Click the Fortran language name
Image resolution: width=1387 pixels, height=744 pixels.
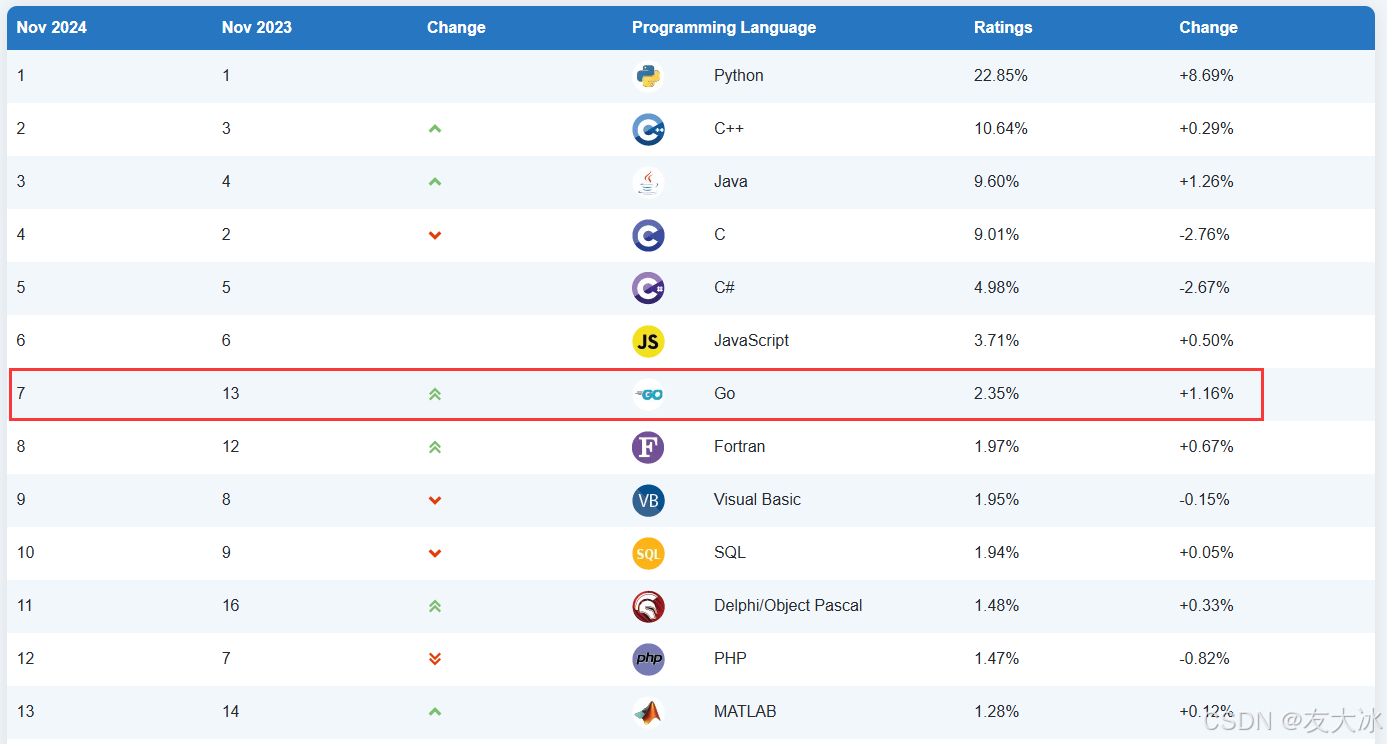[x=740, y=447]
